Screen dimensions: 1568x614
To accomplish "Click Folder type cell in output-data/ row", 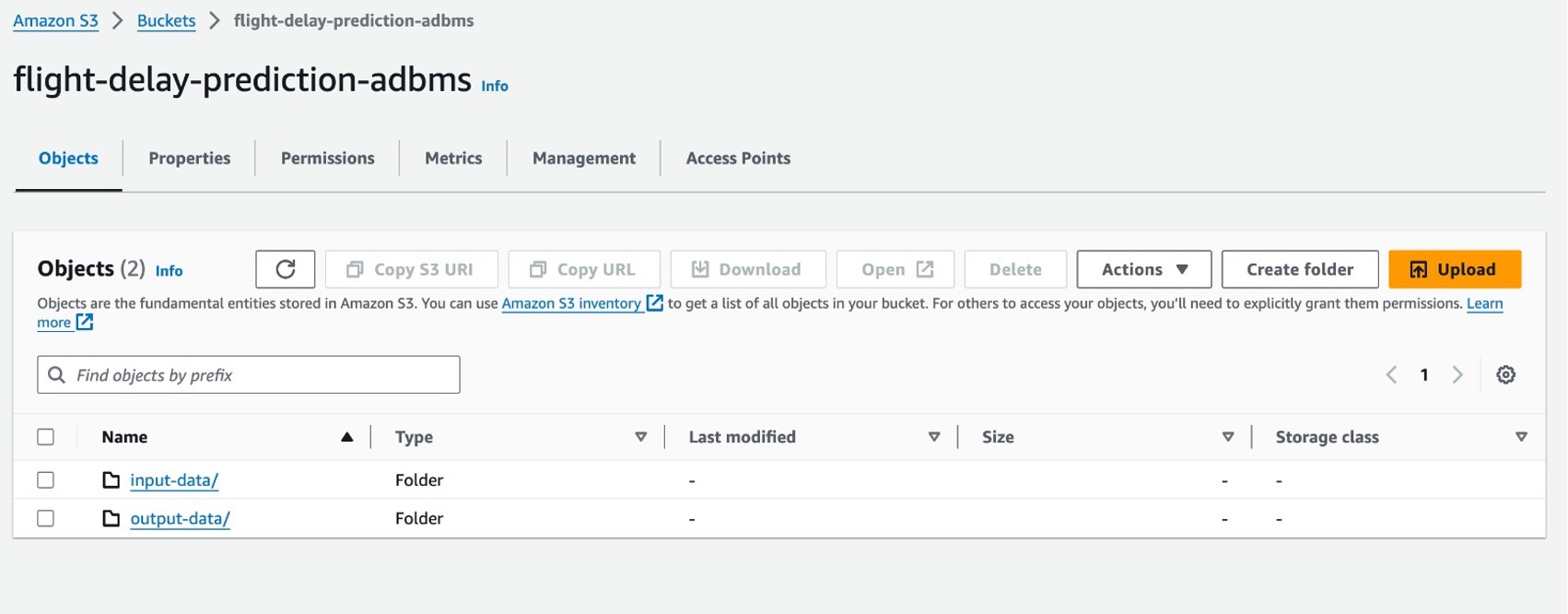I will click(x=419, y=519).
